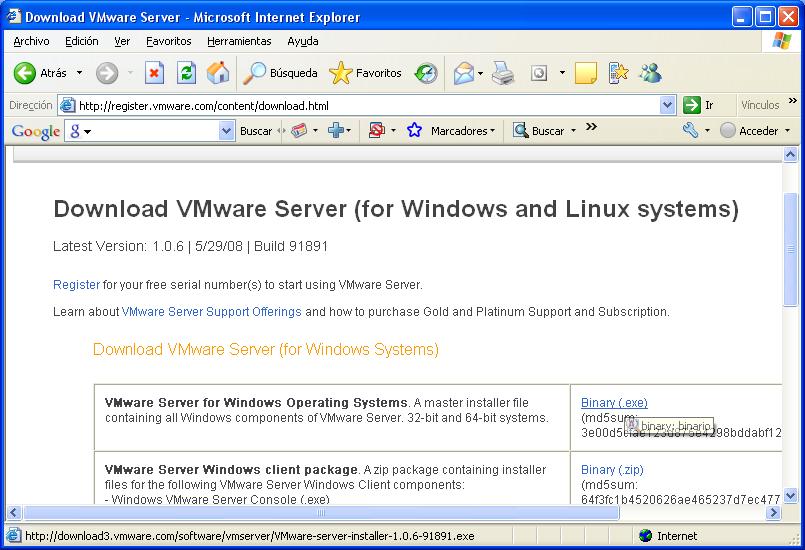Click the Register link
The height and width of the screenshot is (550, 805).
[76, 285]
